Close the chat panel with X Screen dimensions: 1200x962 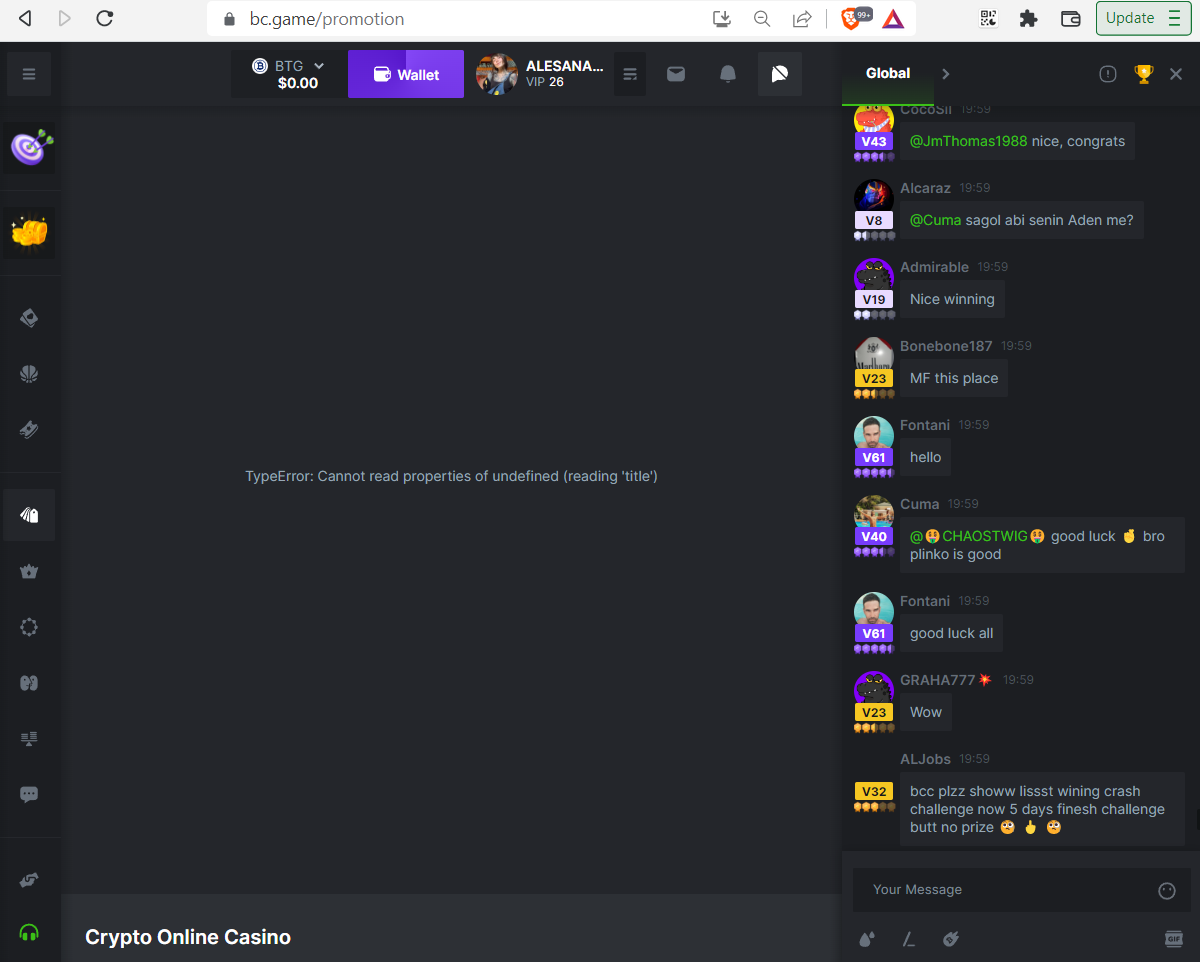(x=1176, y=74)
